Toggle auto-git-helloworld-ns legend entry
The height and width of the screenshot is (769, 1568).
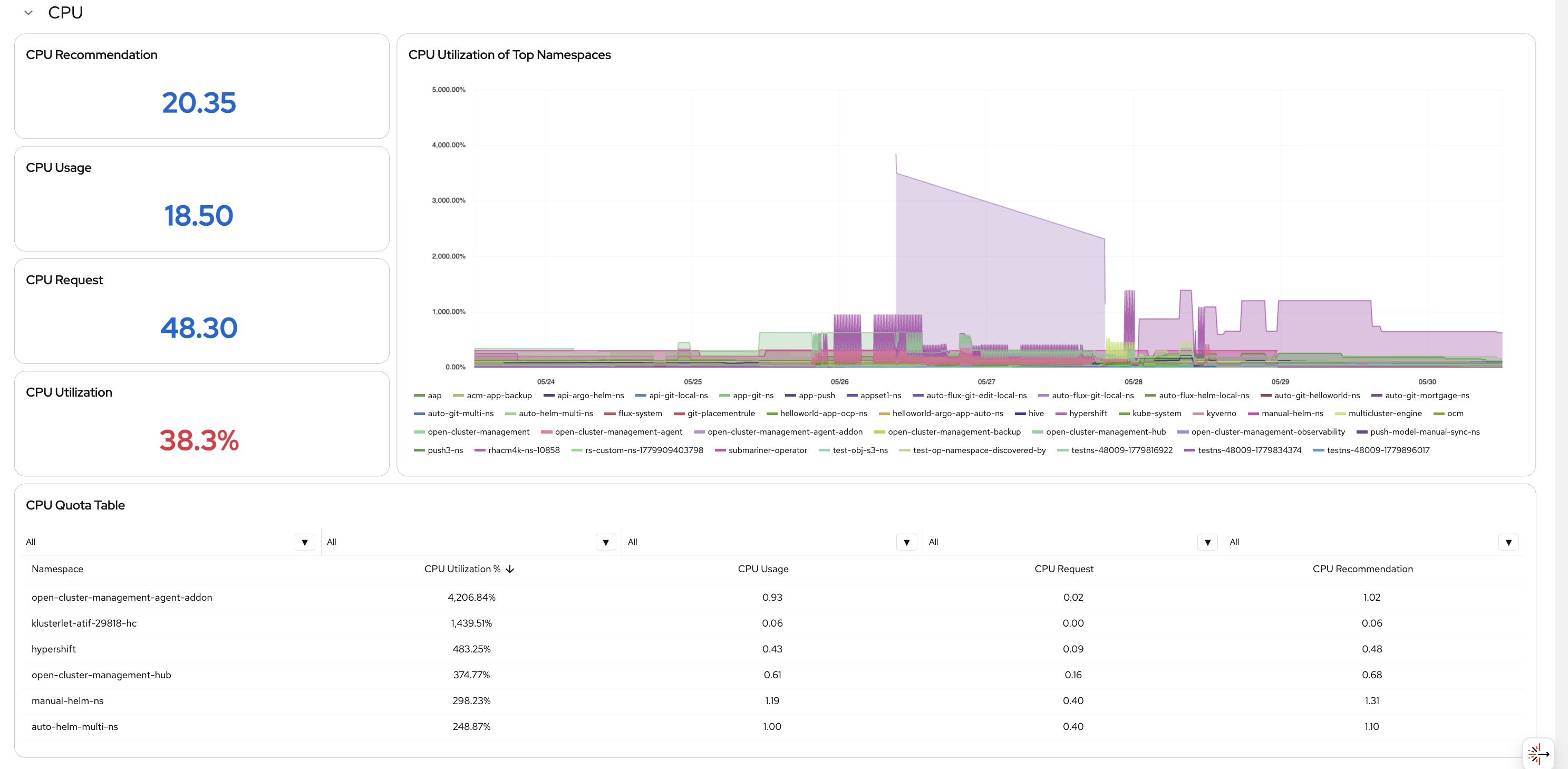click(1310, 395)
